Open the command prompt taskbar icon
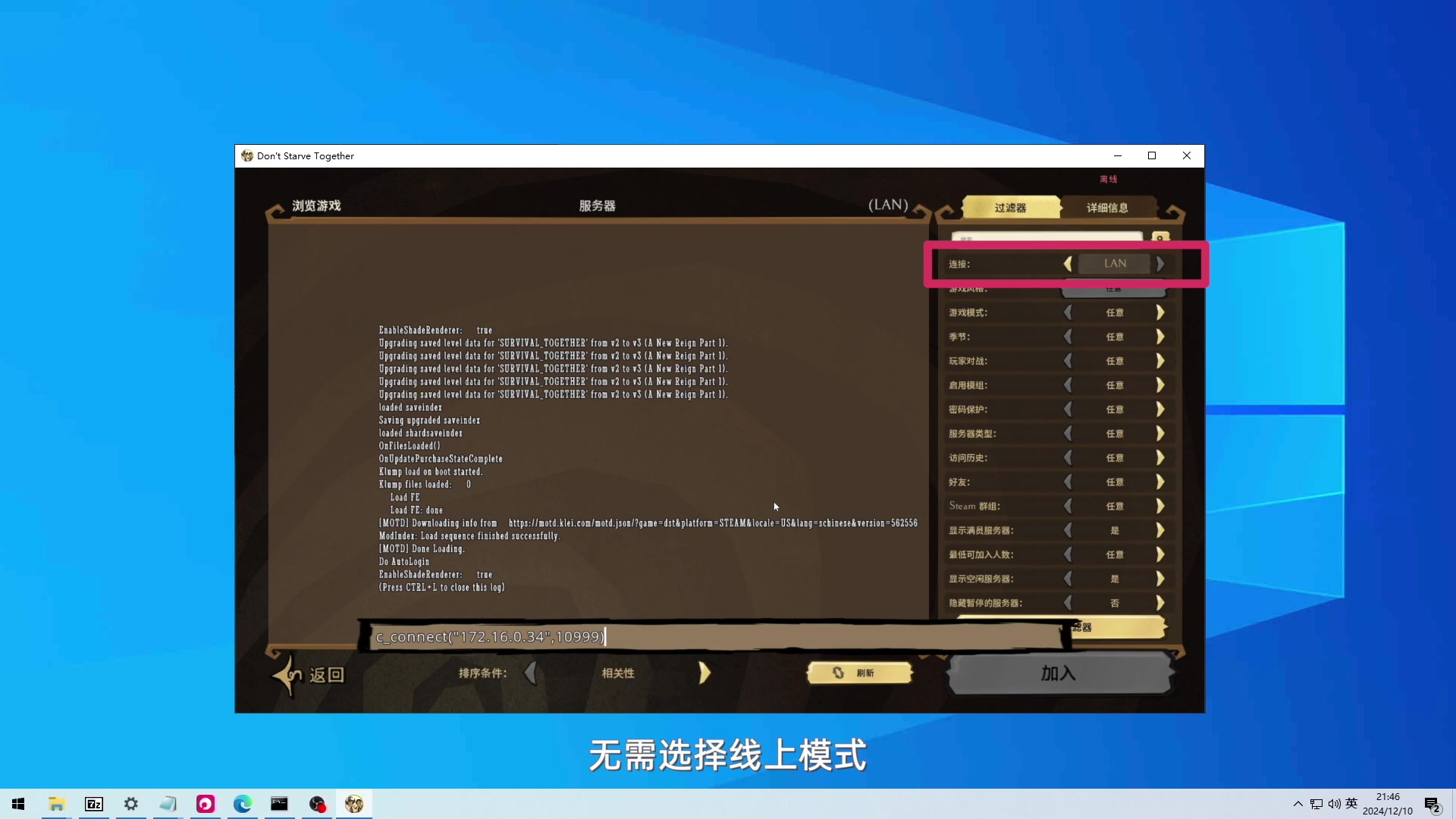This screenshot has width=1456, height=819. 280,804
